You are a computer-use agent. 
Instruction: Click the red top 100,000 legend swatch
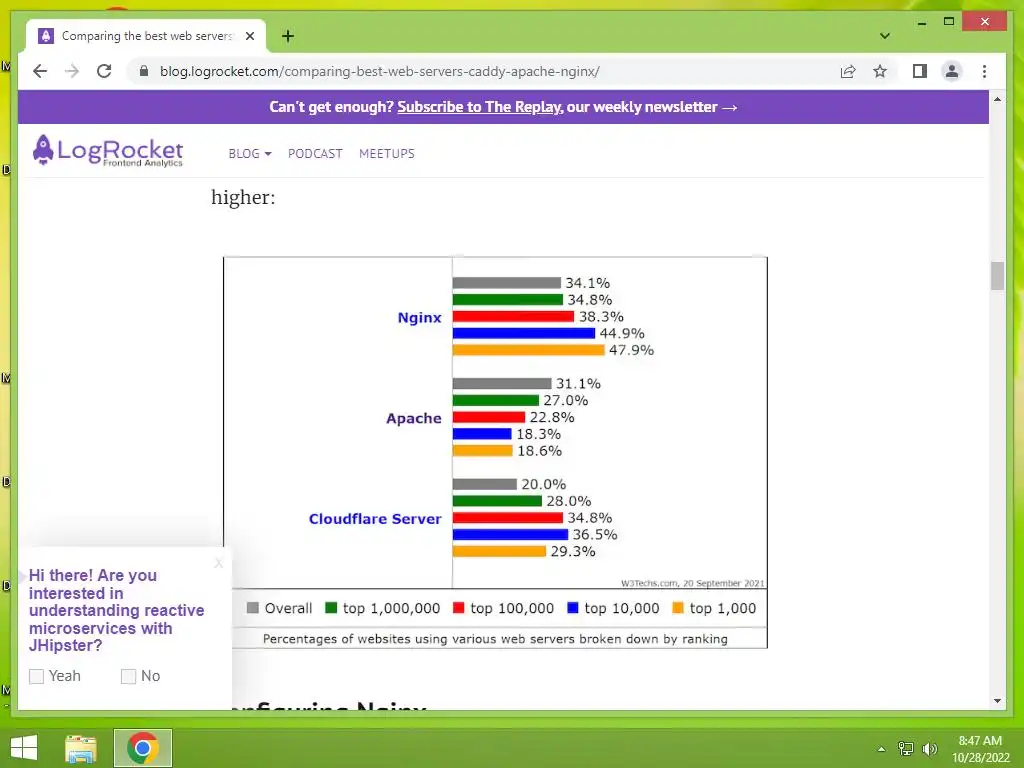(458, 608)
